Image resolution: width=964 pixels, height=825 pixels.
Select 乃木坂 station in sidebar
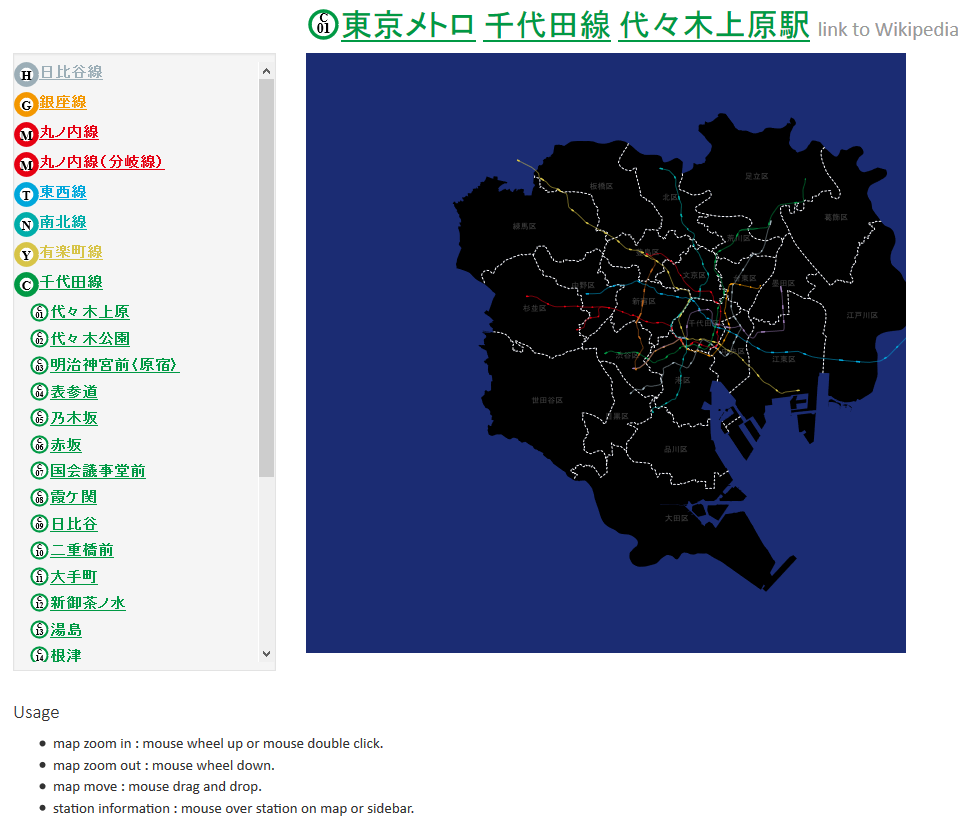pyautogui.click(x=74, y=418)
